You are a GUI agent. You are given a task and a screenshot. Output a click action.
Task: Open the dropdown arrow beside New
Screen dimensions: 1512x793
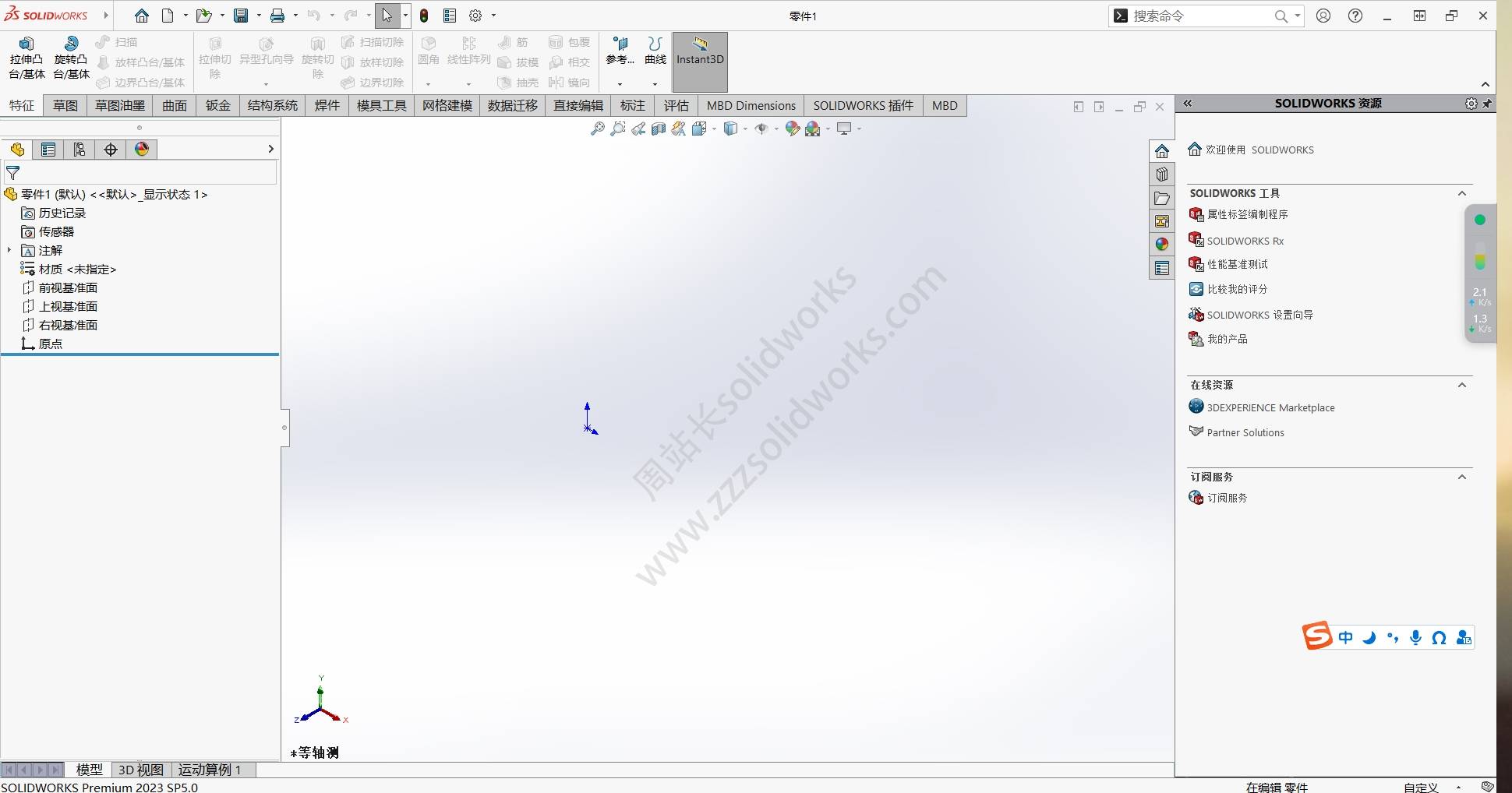[185, 16]
